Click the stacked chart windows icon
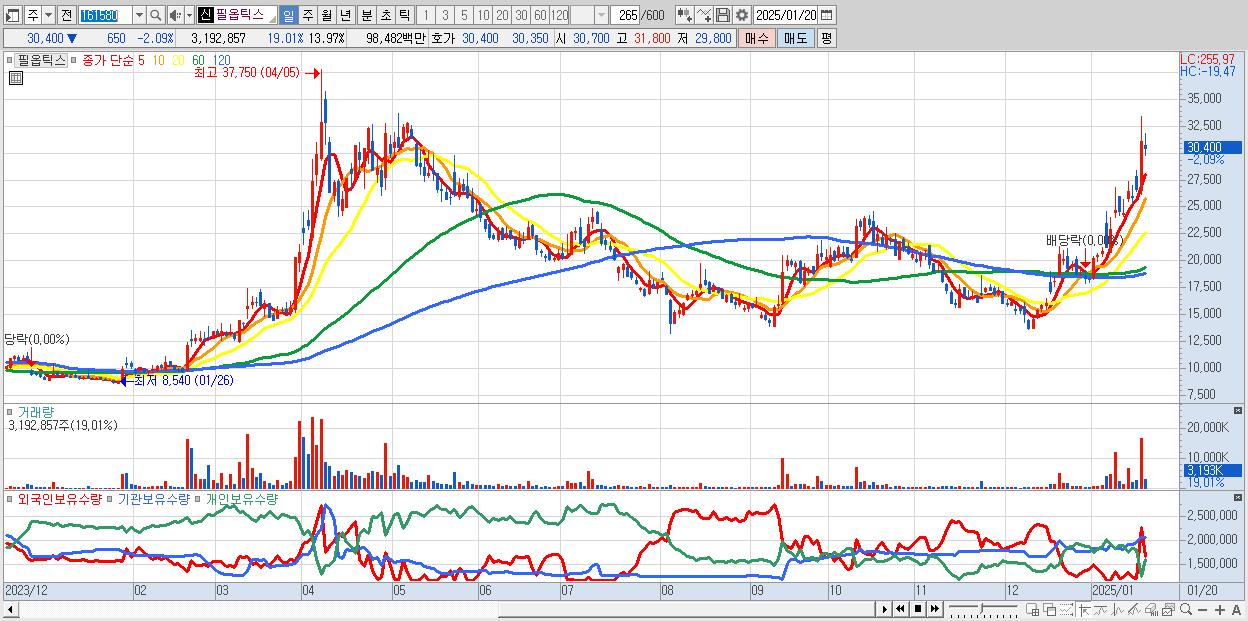Screen dimensions: 1248x621 (1168, 609)
